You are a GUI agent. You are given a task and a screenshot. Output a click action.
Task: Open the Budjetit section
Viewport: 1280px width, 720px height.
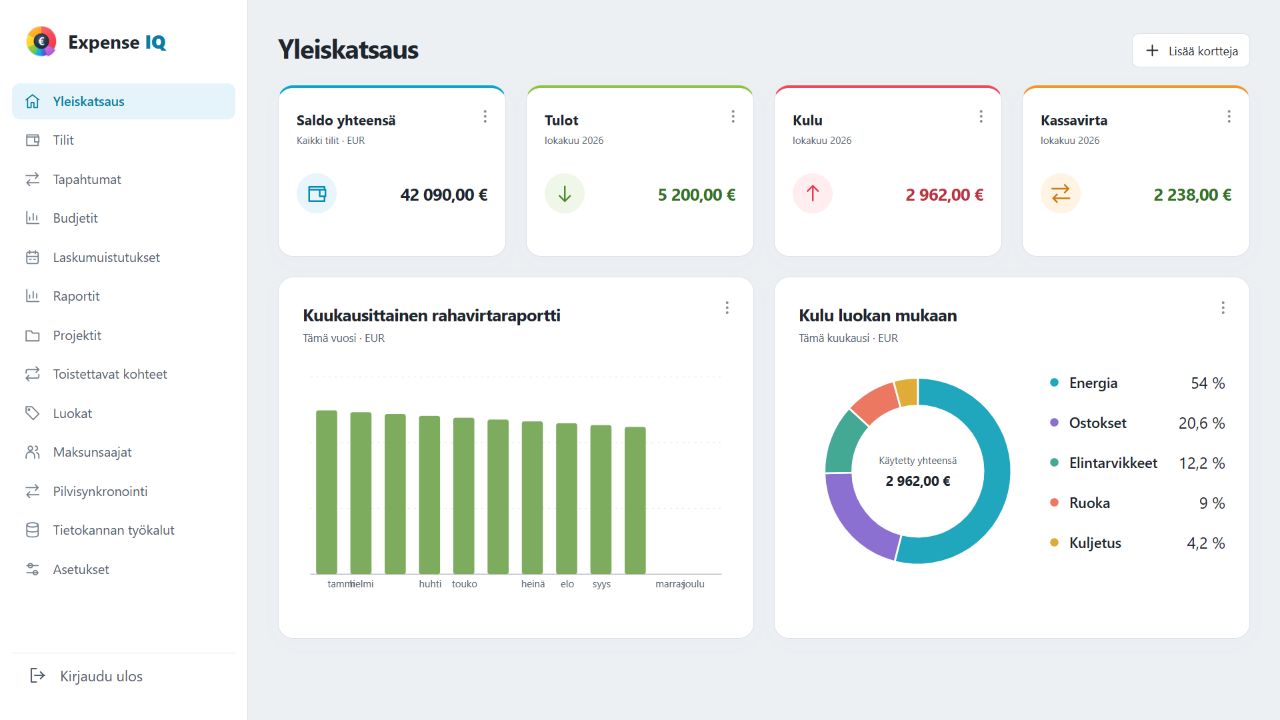click(x=124, y=218)
